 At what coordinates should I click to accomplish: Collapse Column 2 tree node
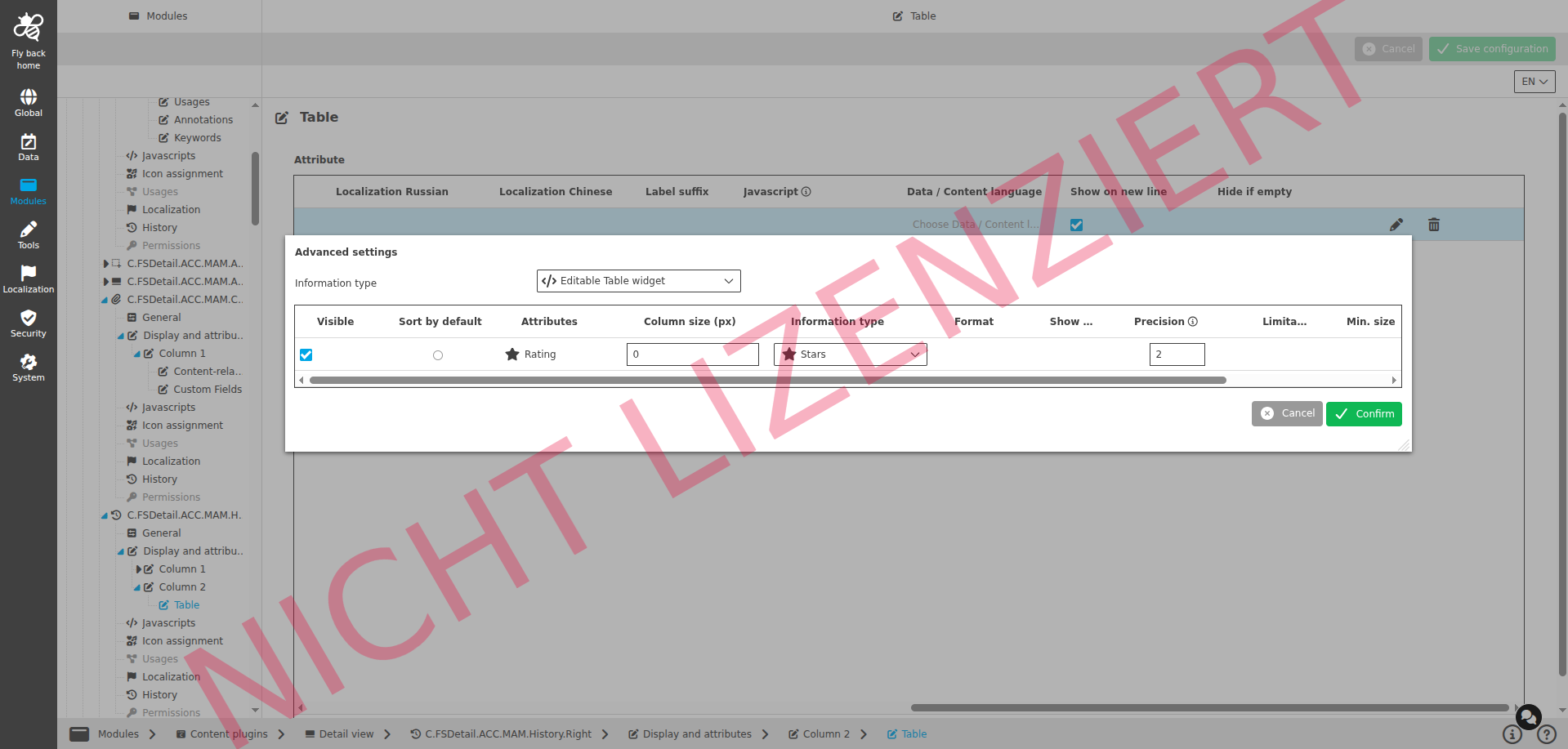point(137,587)
